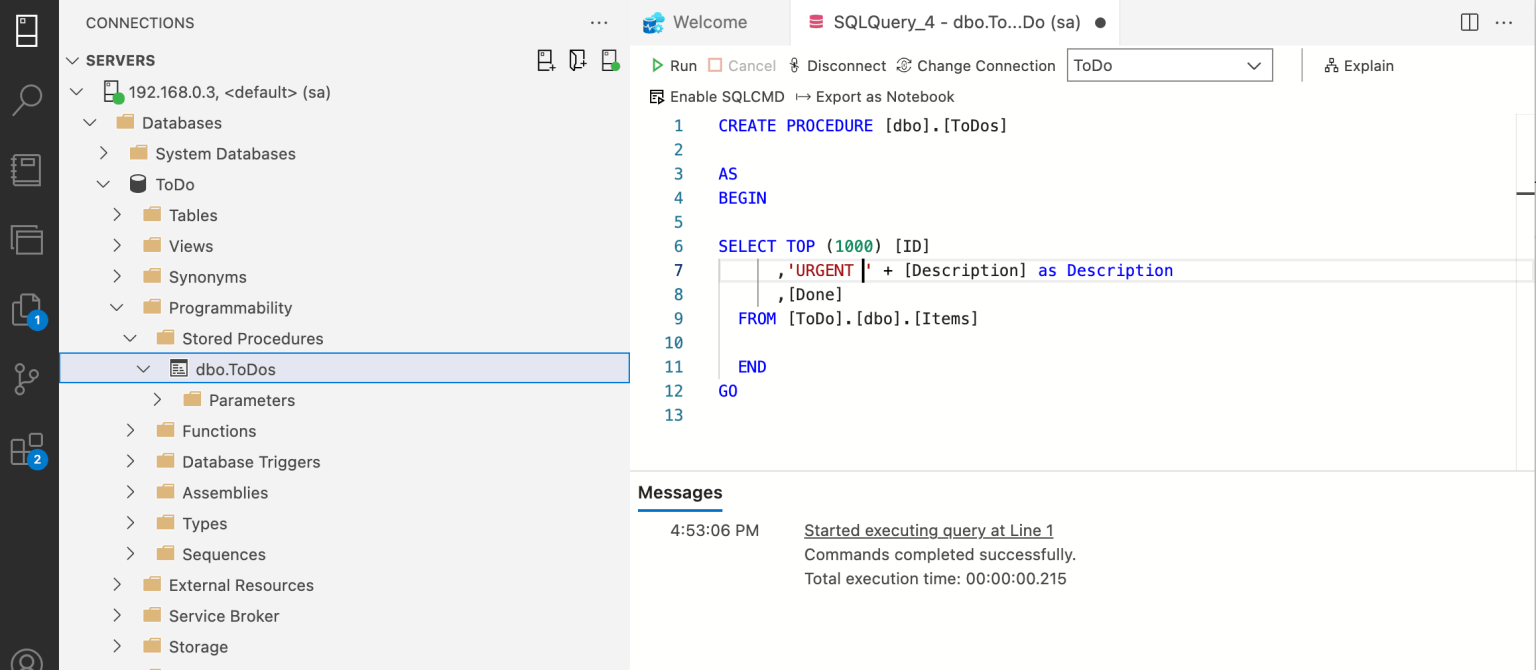Image resolution: width=1536 pixels, height=670 pixels.
Task: Select the Messages tab
Action: (x=680, y=492)
